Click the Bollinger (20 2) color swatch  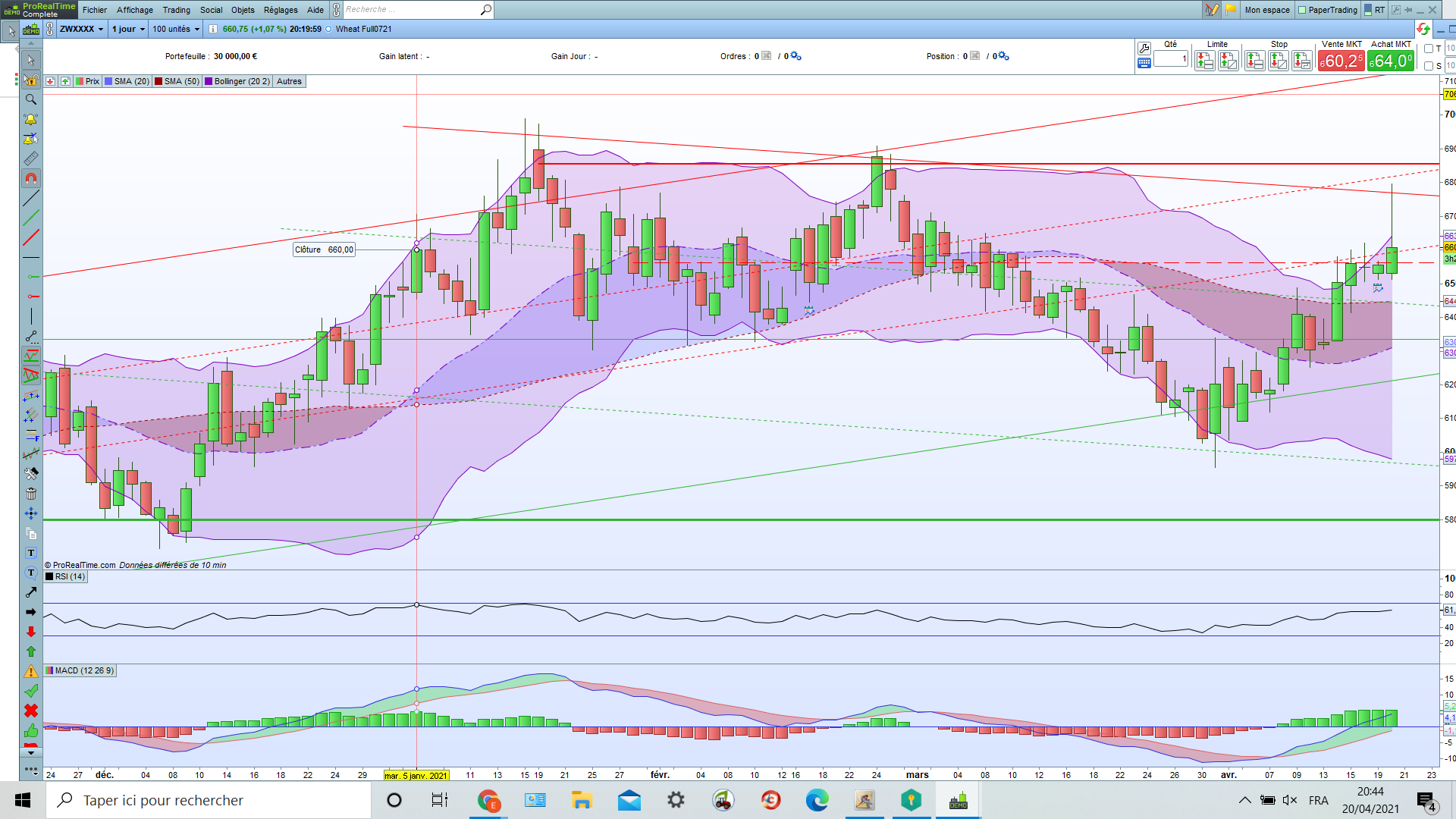pyautogui.click(x=209, y=81)
